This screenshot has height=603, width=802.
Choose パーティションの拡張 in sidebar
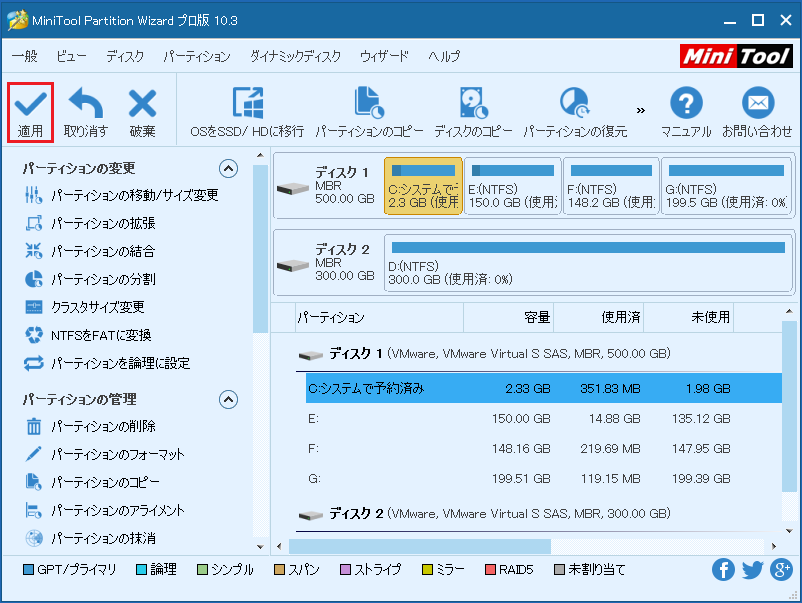[x=90, y=223]
